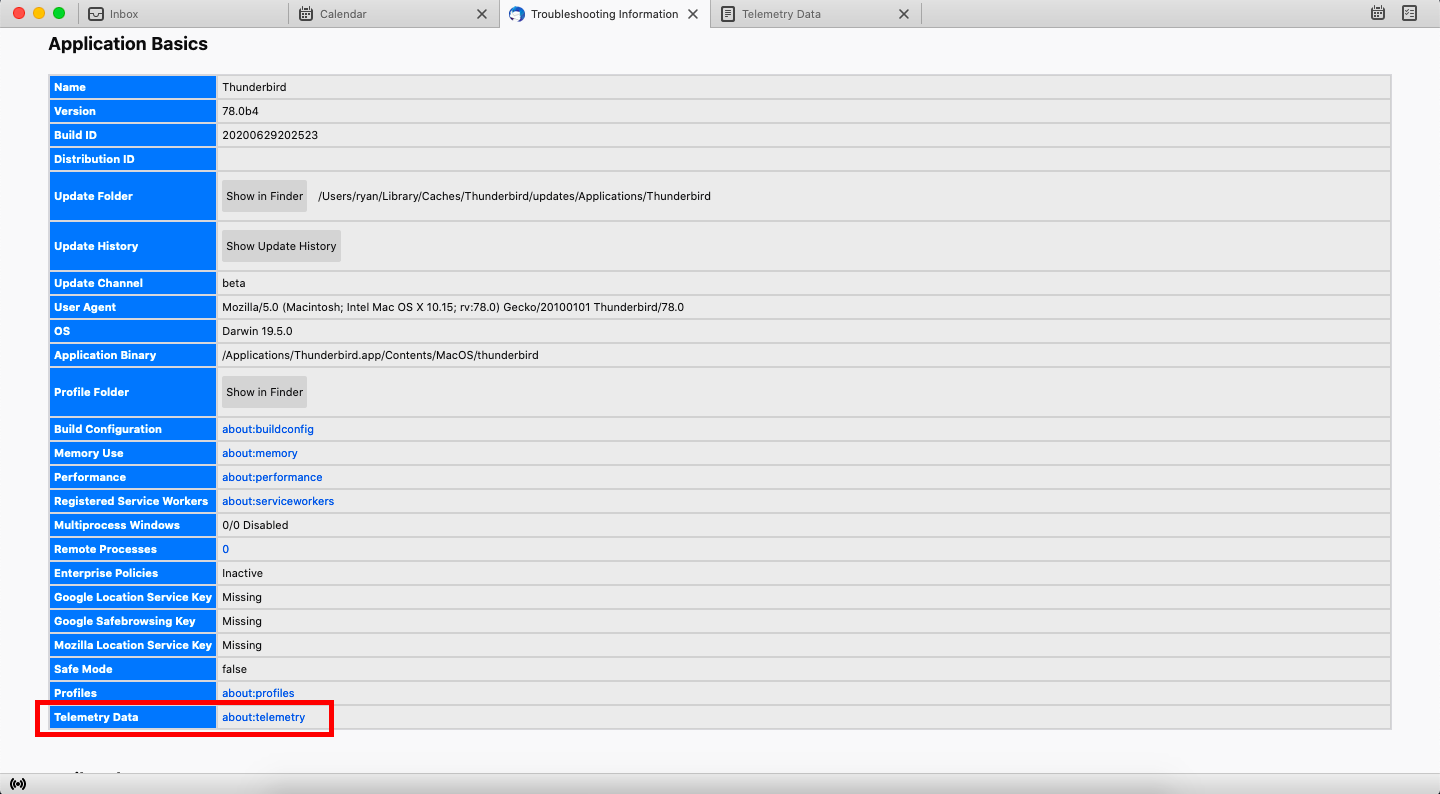Click the broadcast status icon in the bottom corner

click(18, 783)
